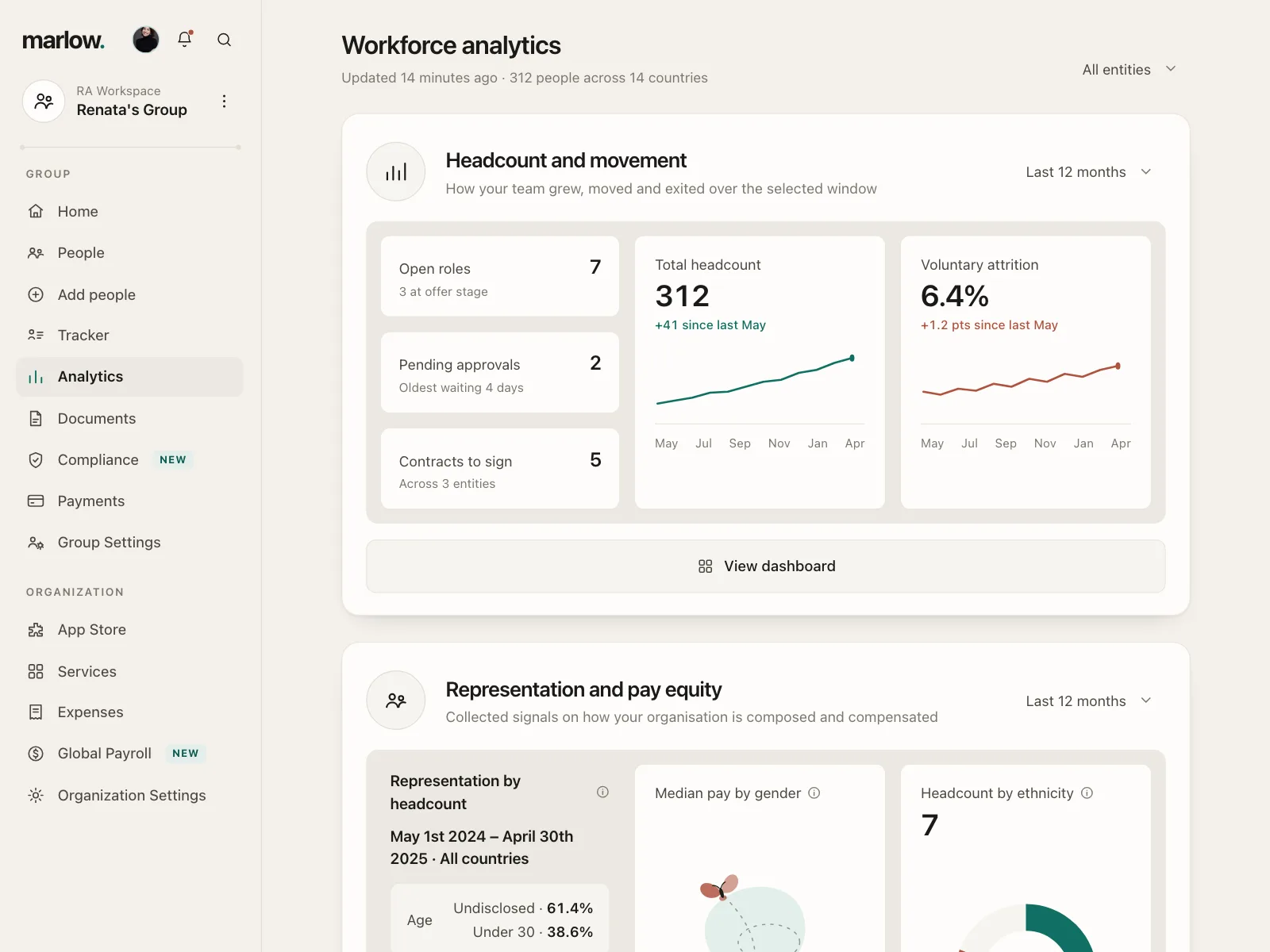Click the Home house icon
Screen dimensions: 1270x952
click(36, 211)
